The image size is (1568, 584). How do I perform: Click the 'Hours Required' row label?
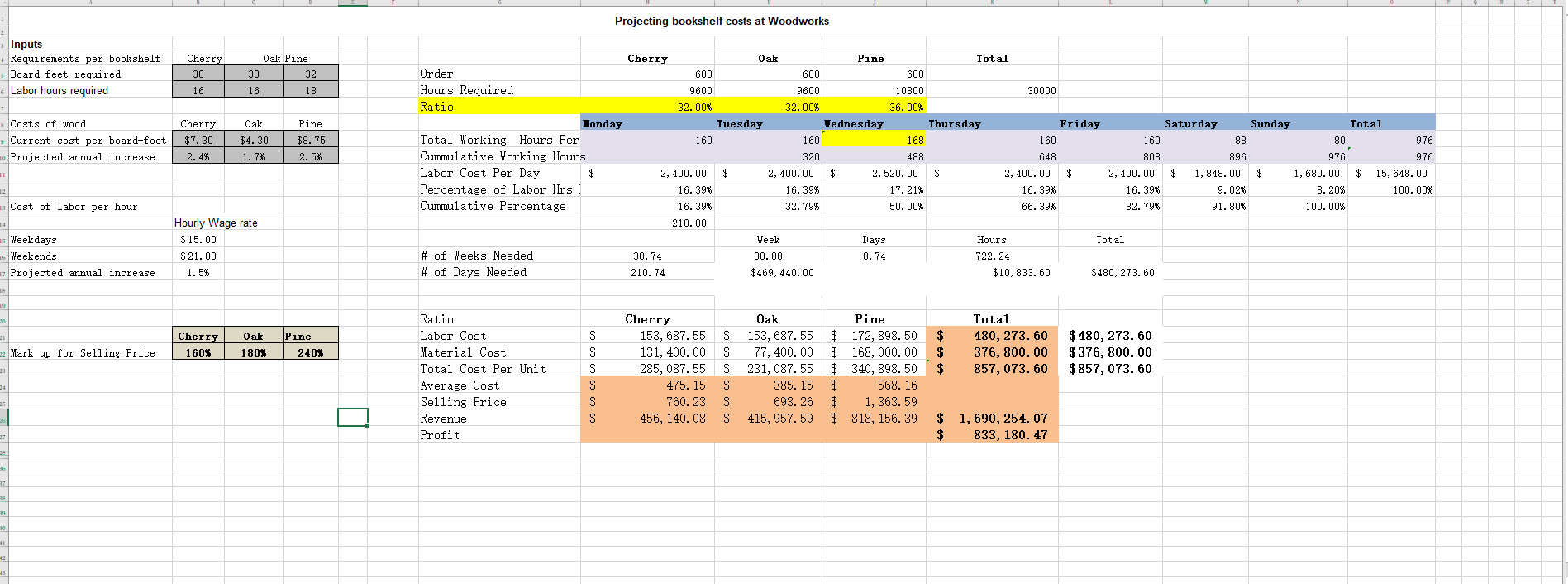(x=466, y=90)
